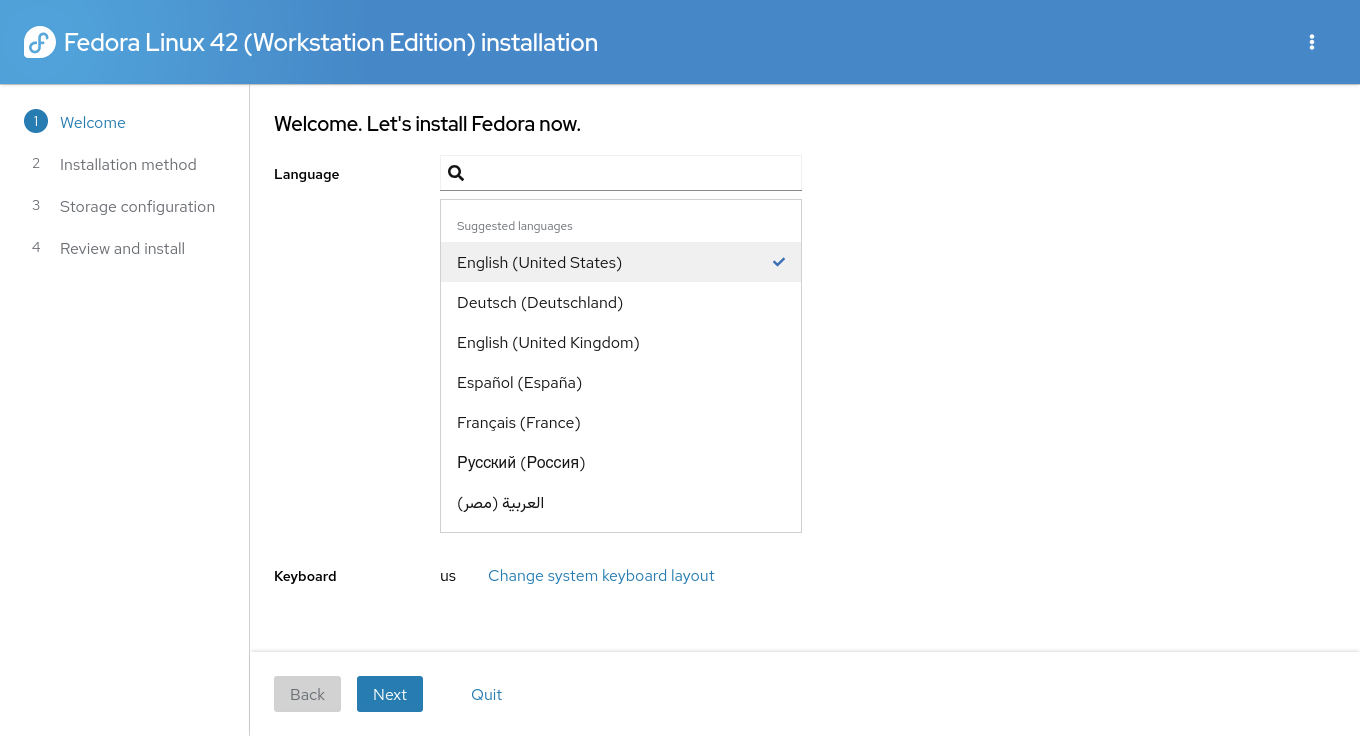Screen dimensions: 1360x736
Task: Pick the Arabic (Egypt) language option
Action: (x=621, y=502)
